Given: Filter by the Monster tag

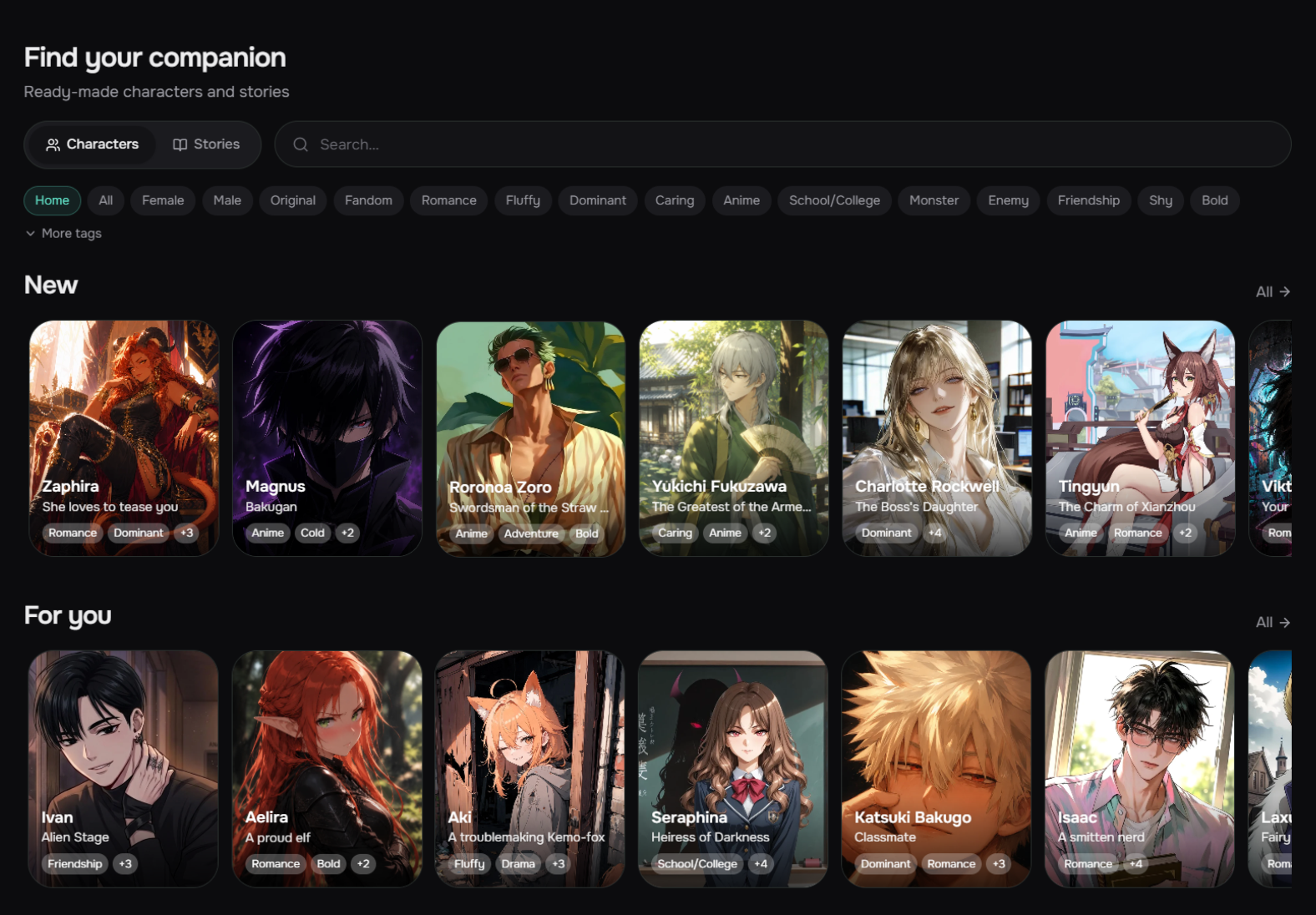Looking at the screenshot, I should point(934,200).
